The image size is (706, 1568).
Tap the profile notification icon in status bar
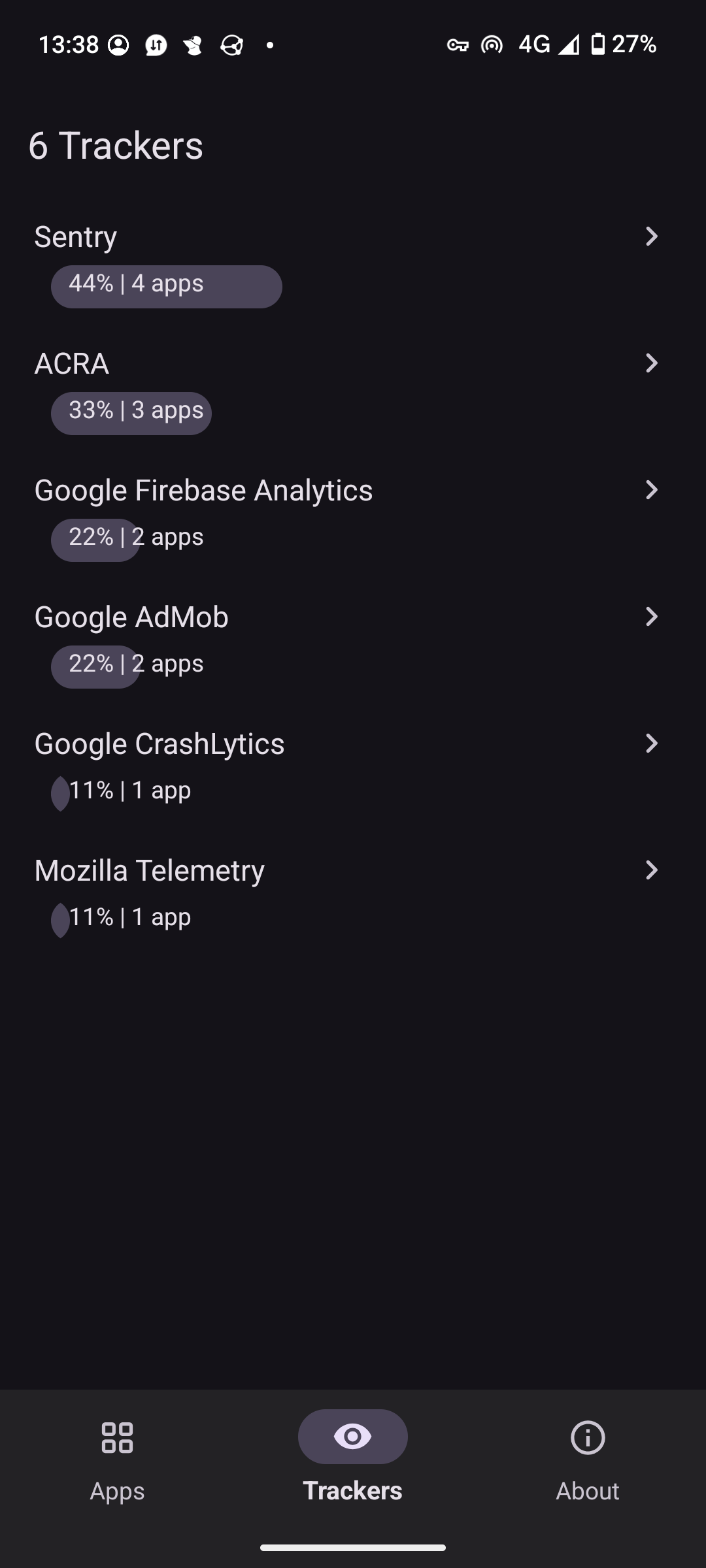coord(118,45)
